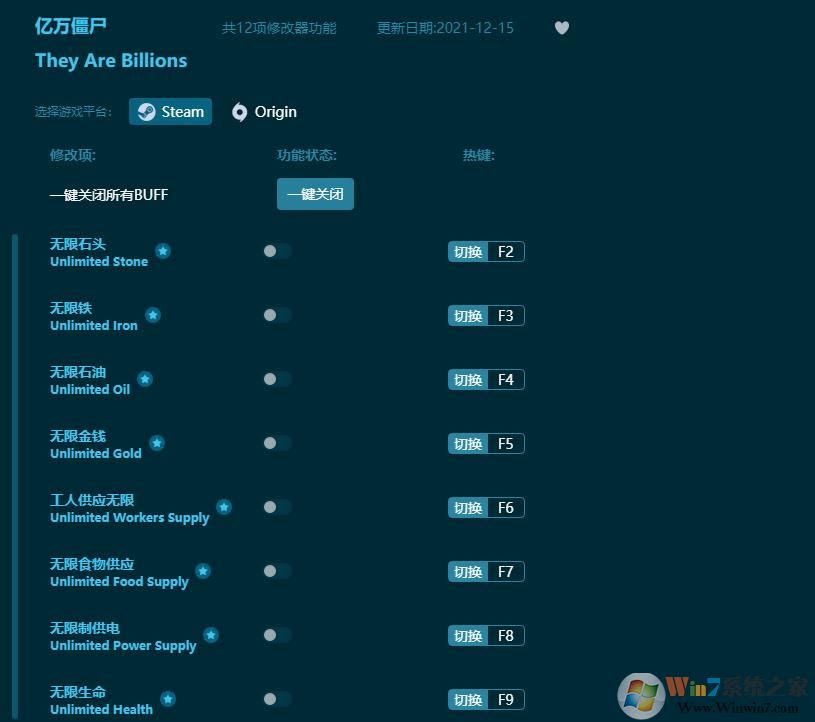
Task: Click the star icon beside Unlimited Stone
Action: pos(163,251)
